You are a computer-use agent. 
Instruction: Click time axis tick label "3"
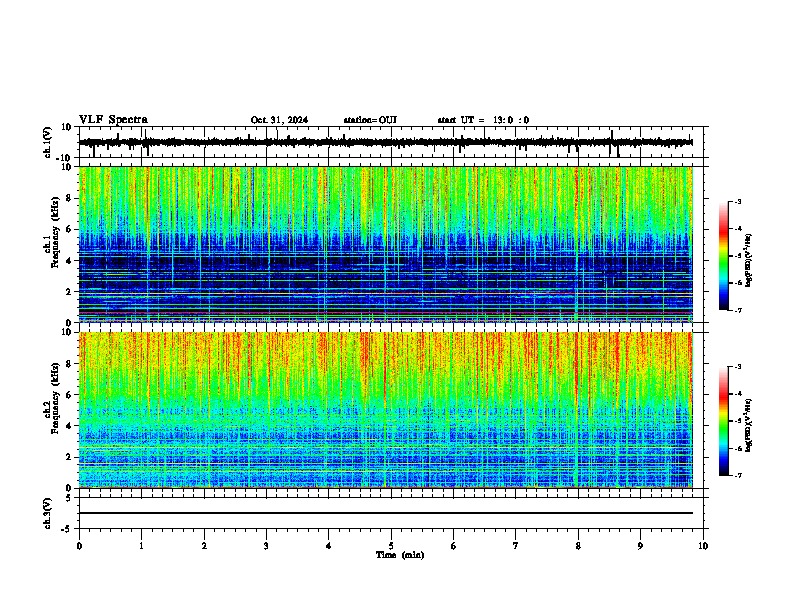(x=266, y=546)
